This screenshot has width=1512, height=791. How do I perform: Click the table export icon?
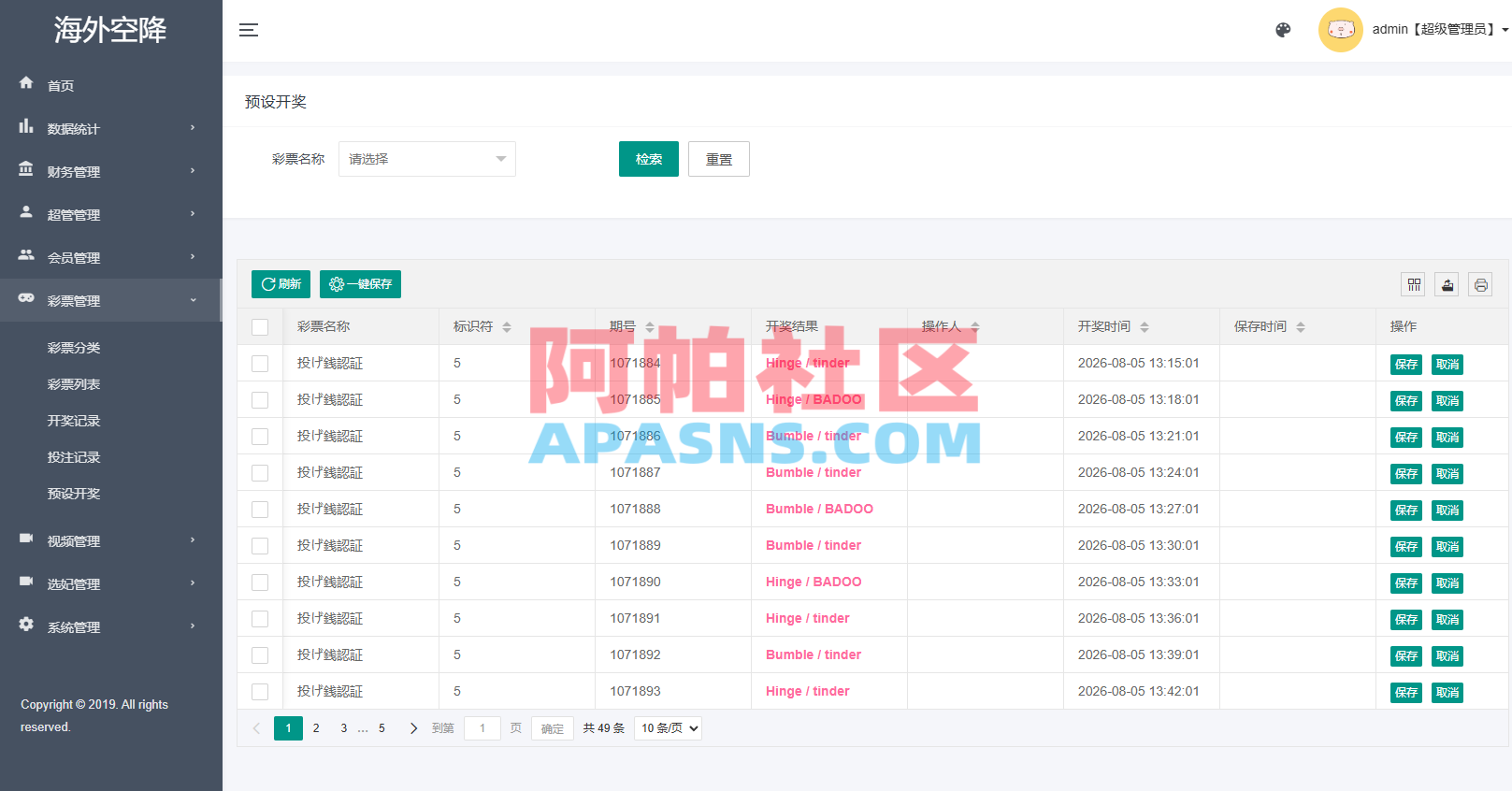1447,284
